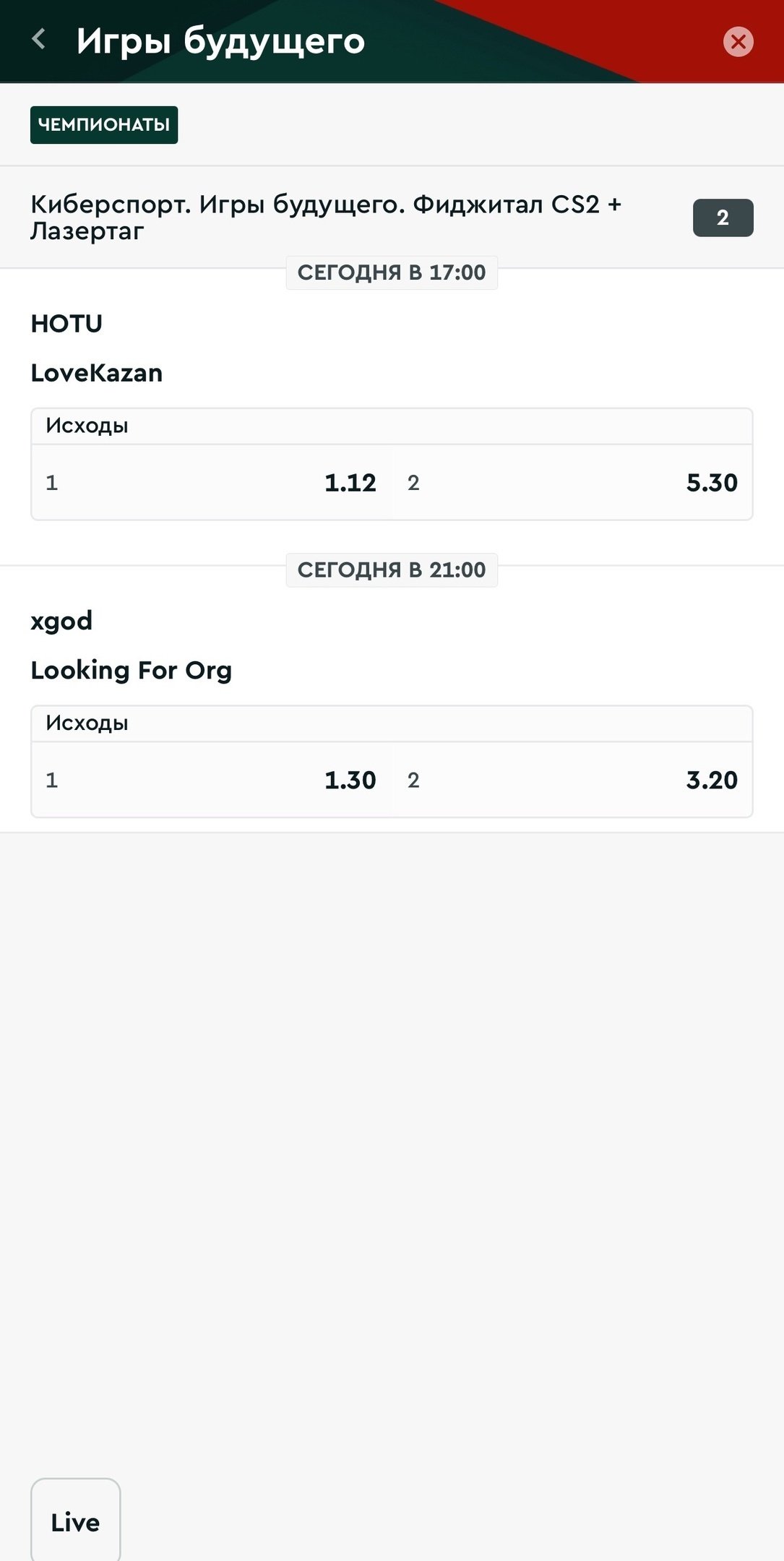This screenshot has width=784, height=1561.
Task: Click the match count badge showing 2
Action: point(723,218)
